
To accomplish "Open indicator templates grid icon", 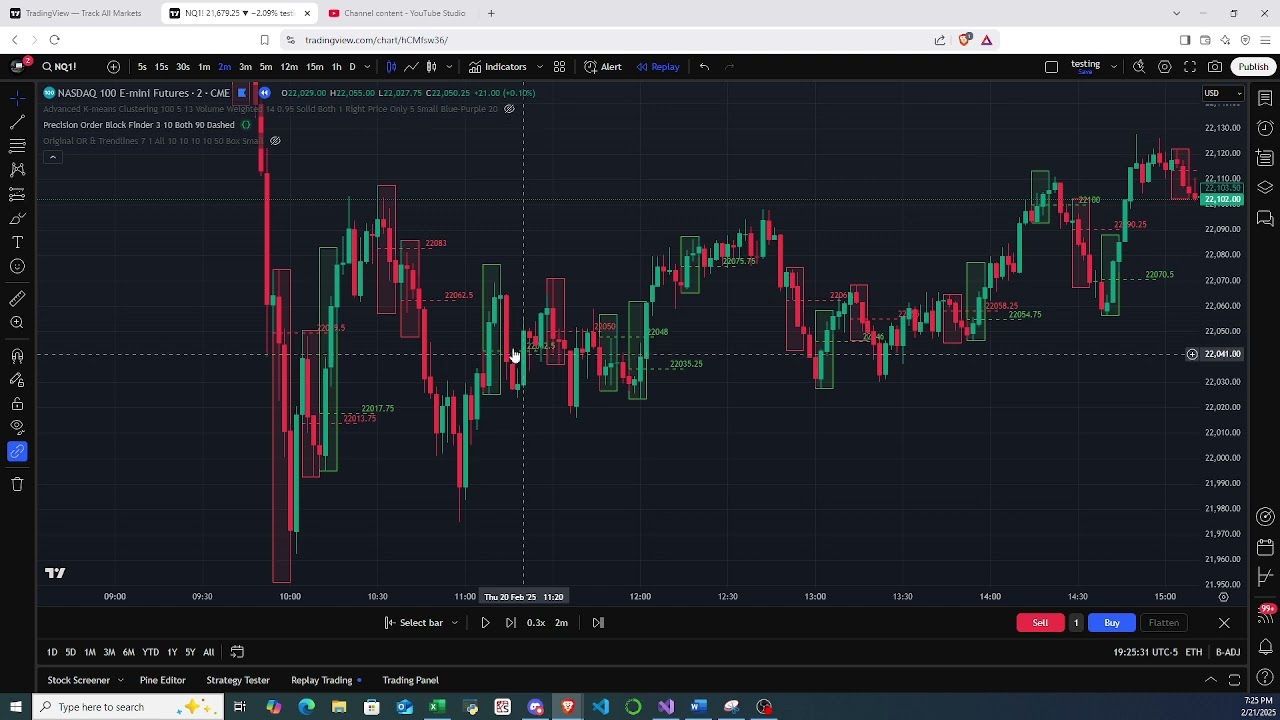I will (x=560, y=67).
